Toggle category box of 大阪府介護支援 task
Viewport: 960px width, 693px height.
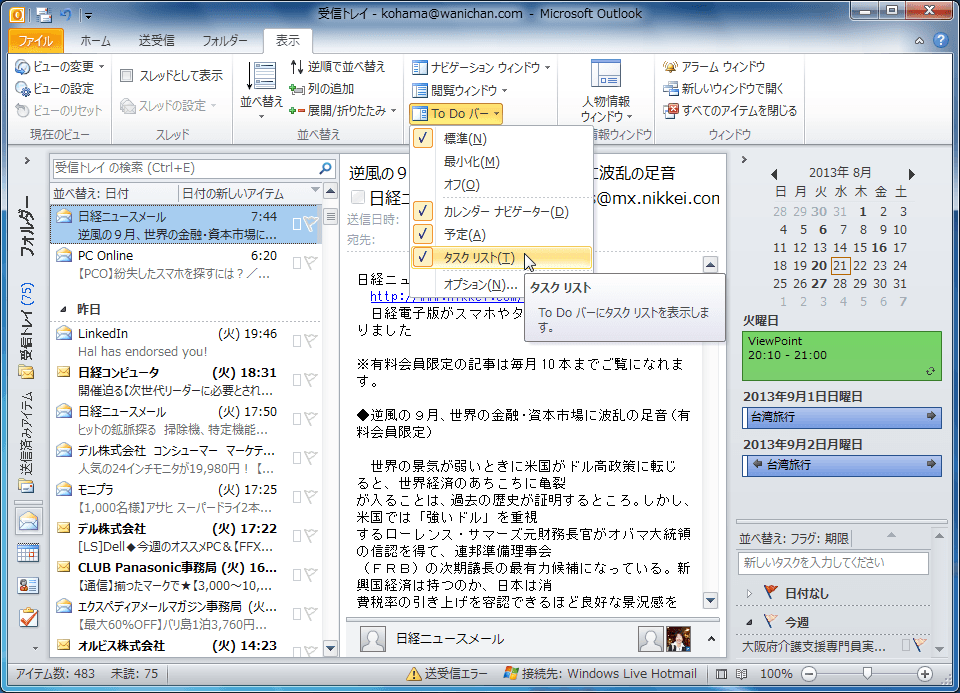(x=906, y=645)
